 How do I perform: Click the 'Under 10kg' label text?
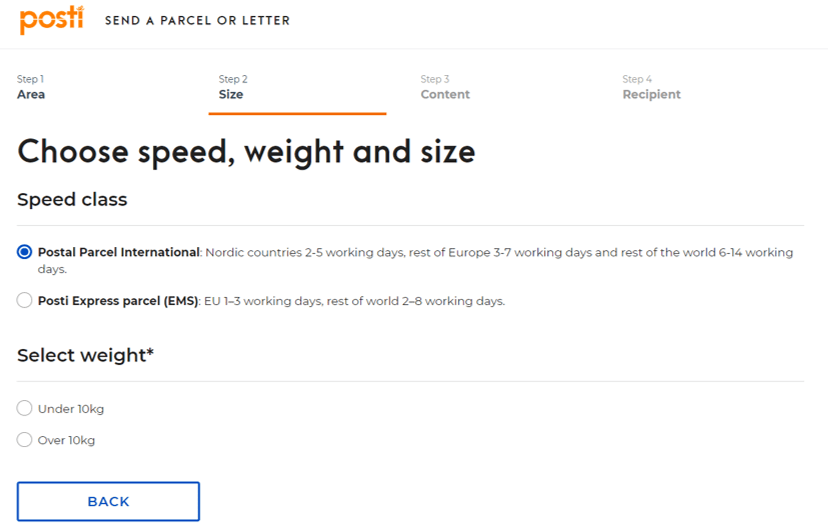coord(71,409)
